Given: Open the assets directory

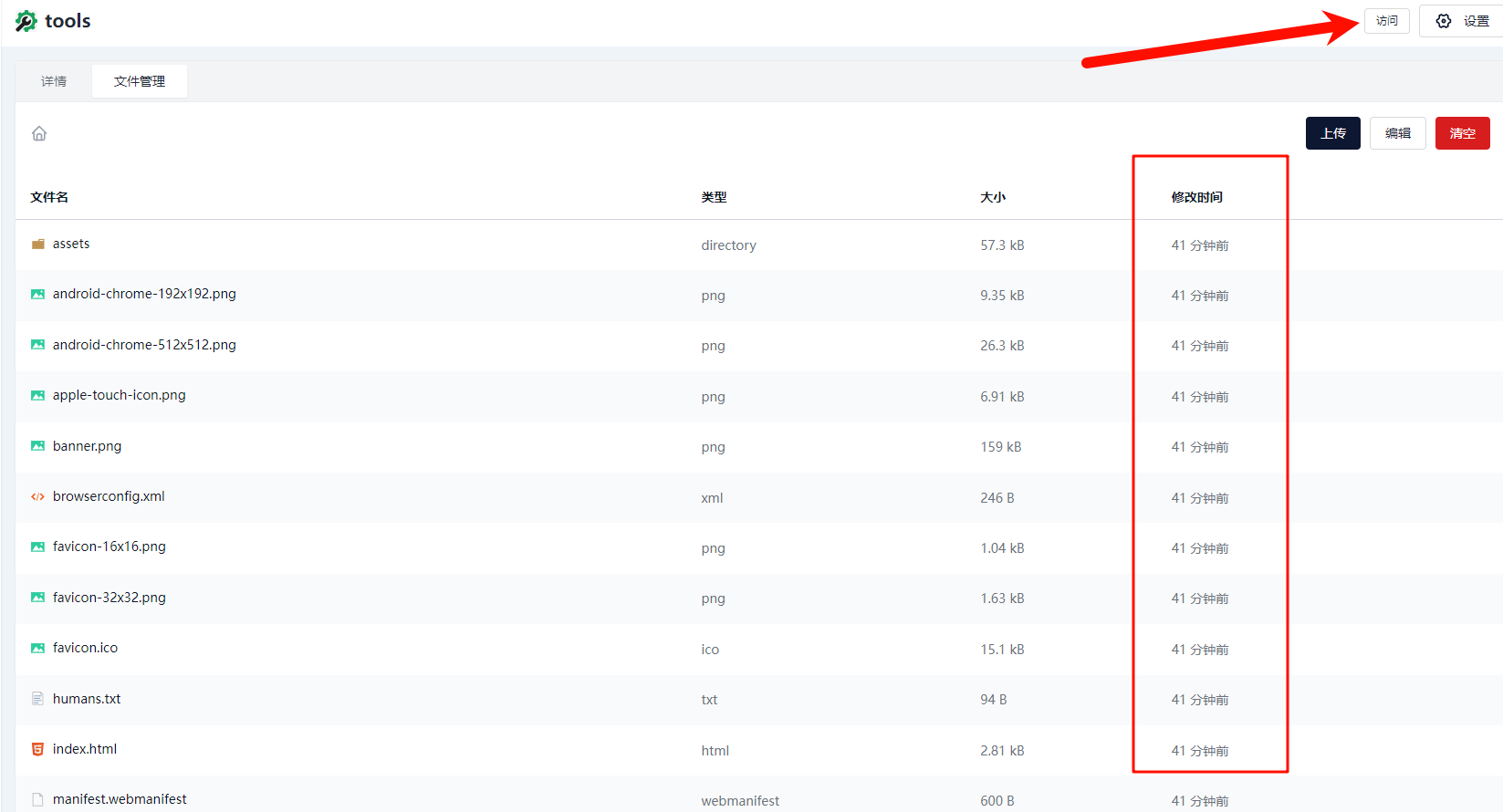Looking at the screenshot, I should [x=71, y=244].
